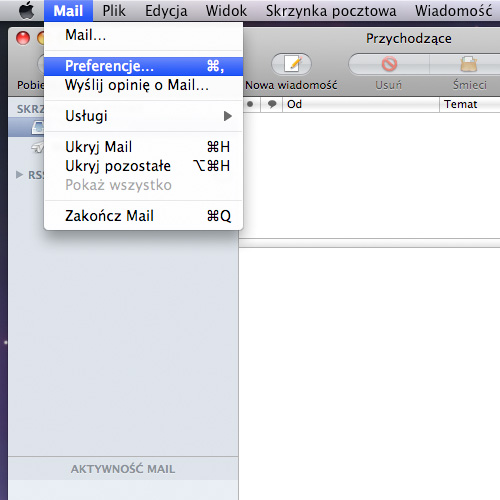Open the Wiadomość menu
Image resolution: width=500 pixels, height=500 pixels.
(x=453, y=11)
